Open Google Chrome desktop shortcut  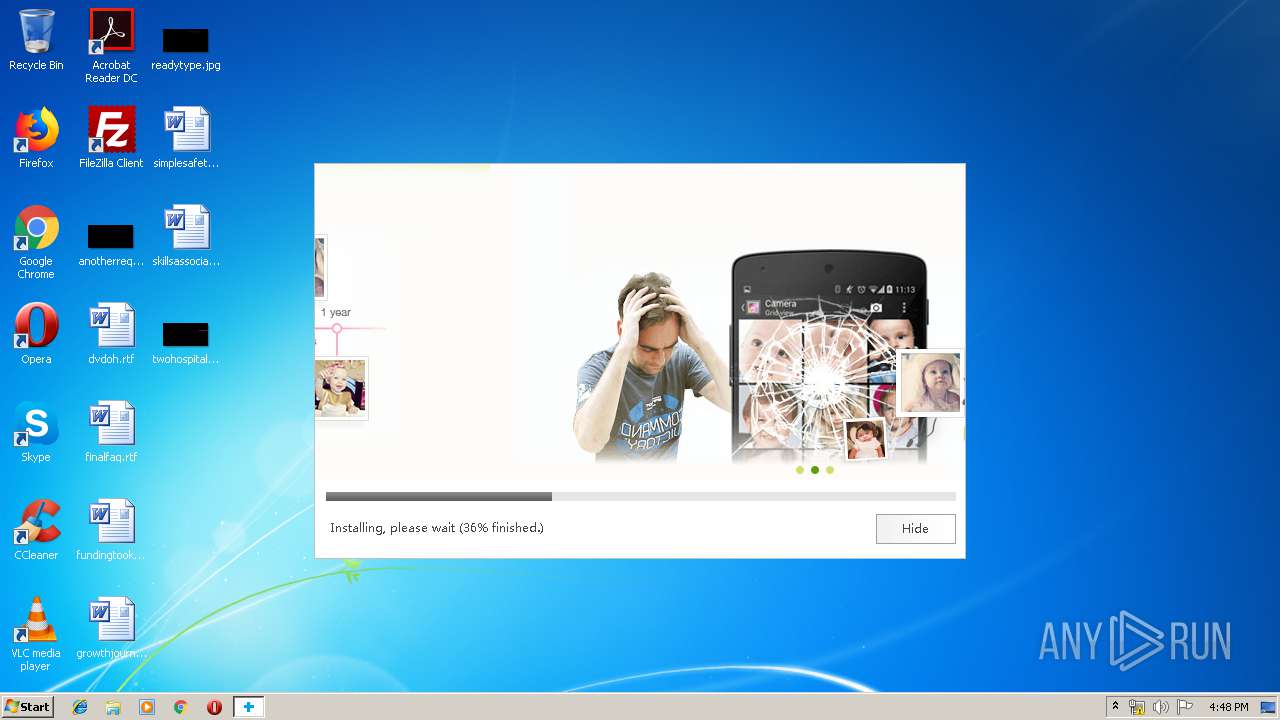(36, 242)
